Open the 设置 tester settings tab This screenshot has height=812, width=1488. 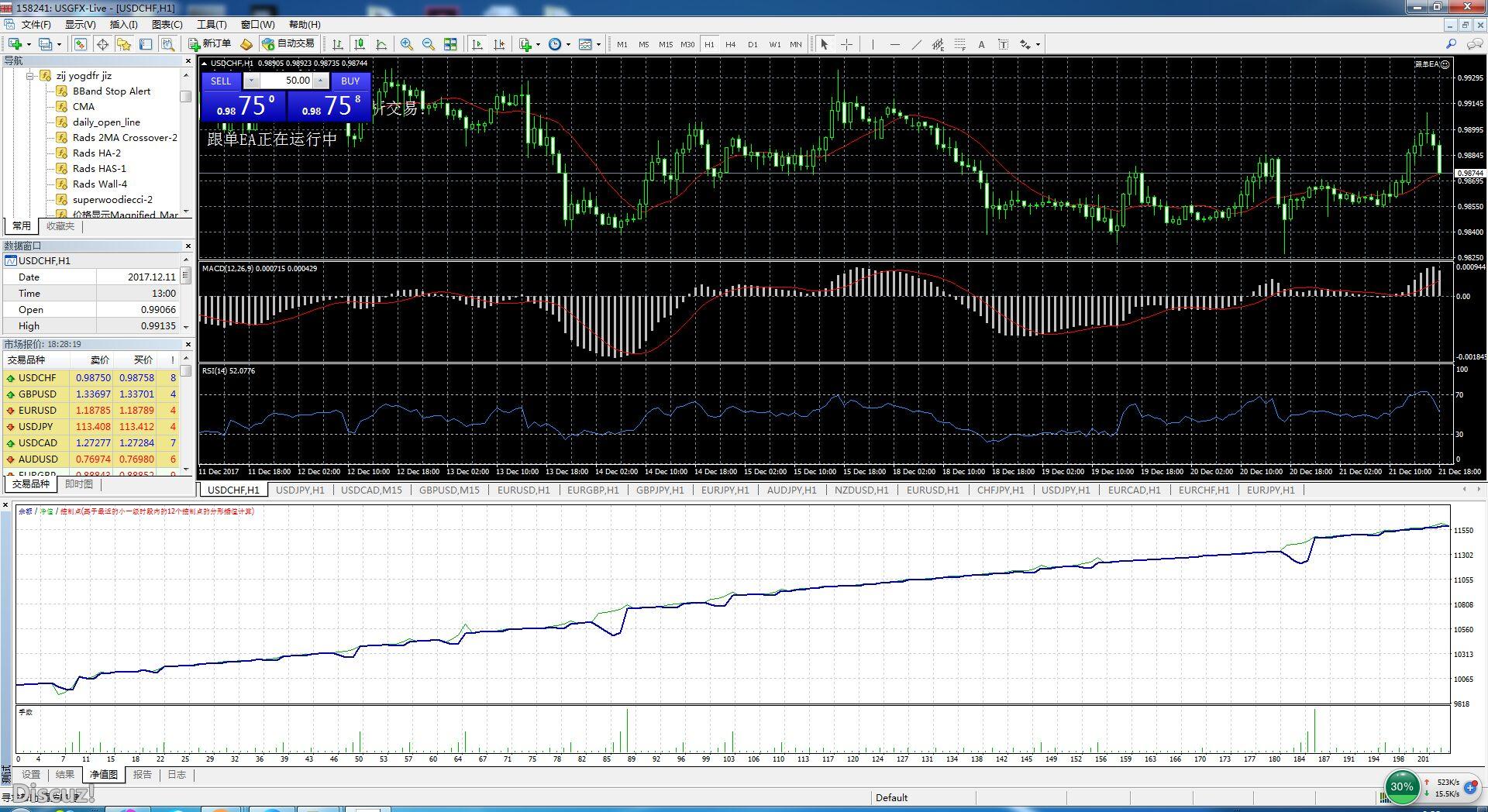click(x=31, y=775)
